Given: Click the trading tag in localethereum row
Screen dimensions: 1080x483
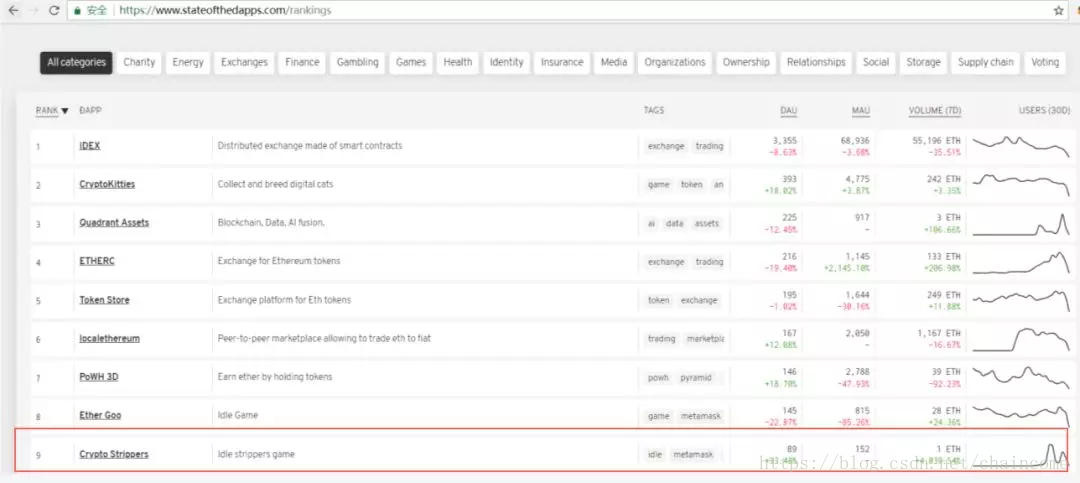Looking at the screenshot, I should click(661, 339).
